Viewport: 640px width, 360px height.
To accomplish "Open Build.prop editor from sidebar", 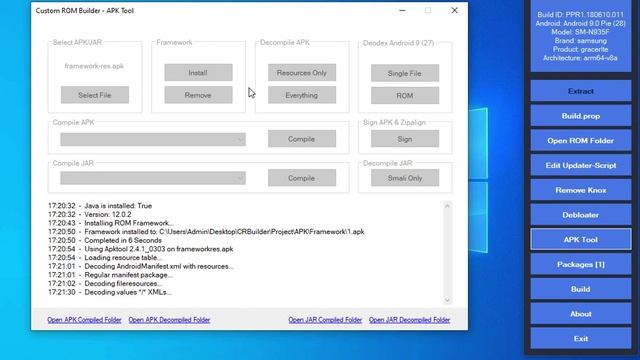I will click(580, 116).
